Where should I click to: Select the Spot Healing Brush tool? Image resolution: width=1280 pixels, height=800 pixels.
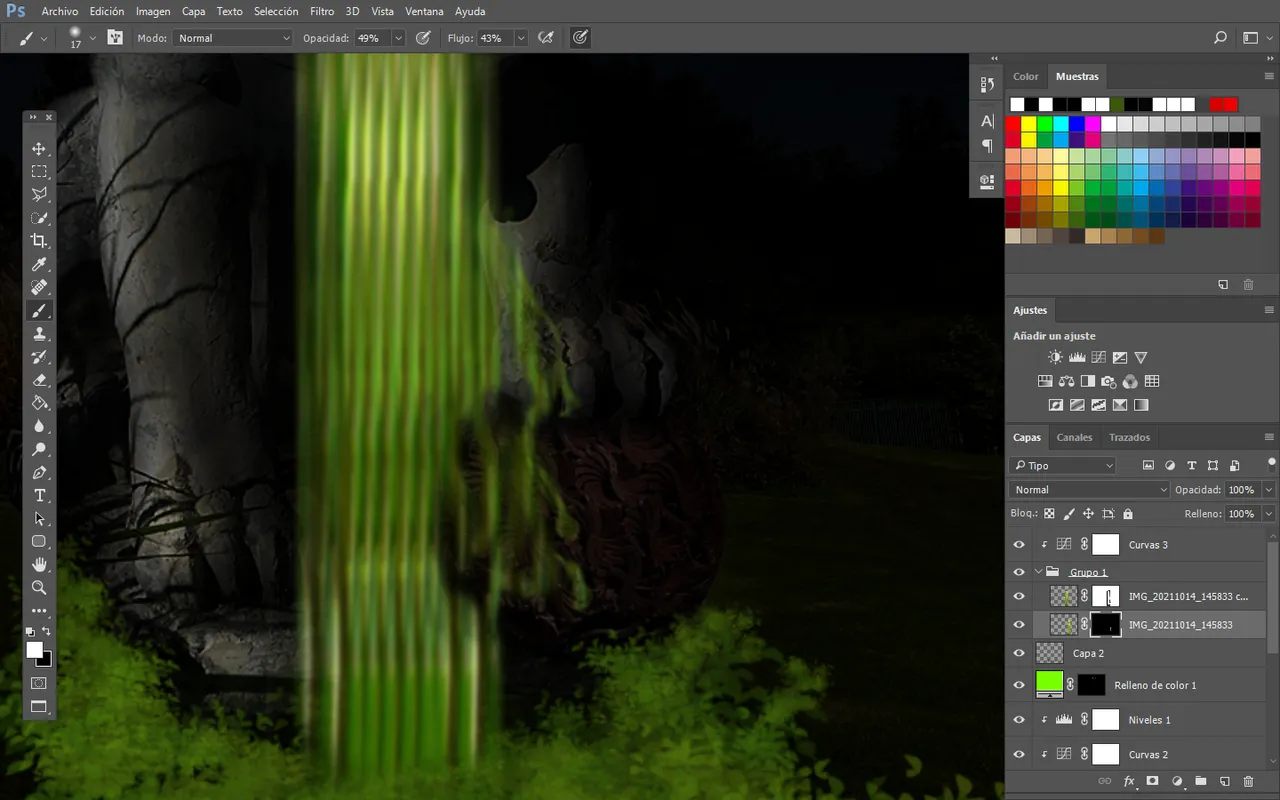[x=39, y=287]
